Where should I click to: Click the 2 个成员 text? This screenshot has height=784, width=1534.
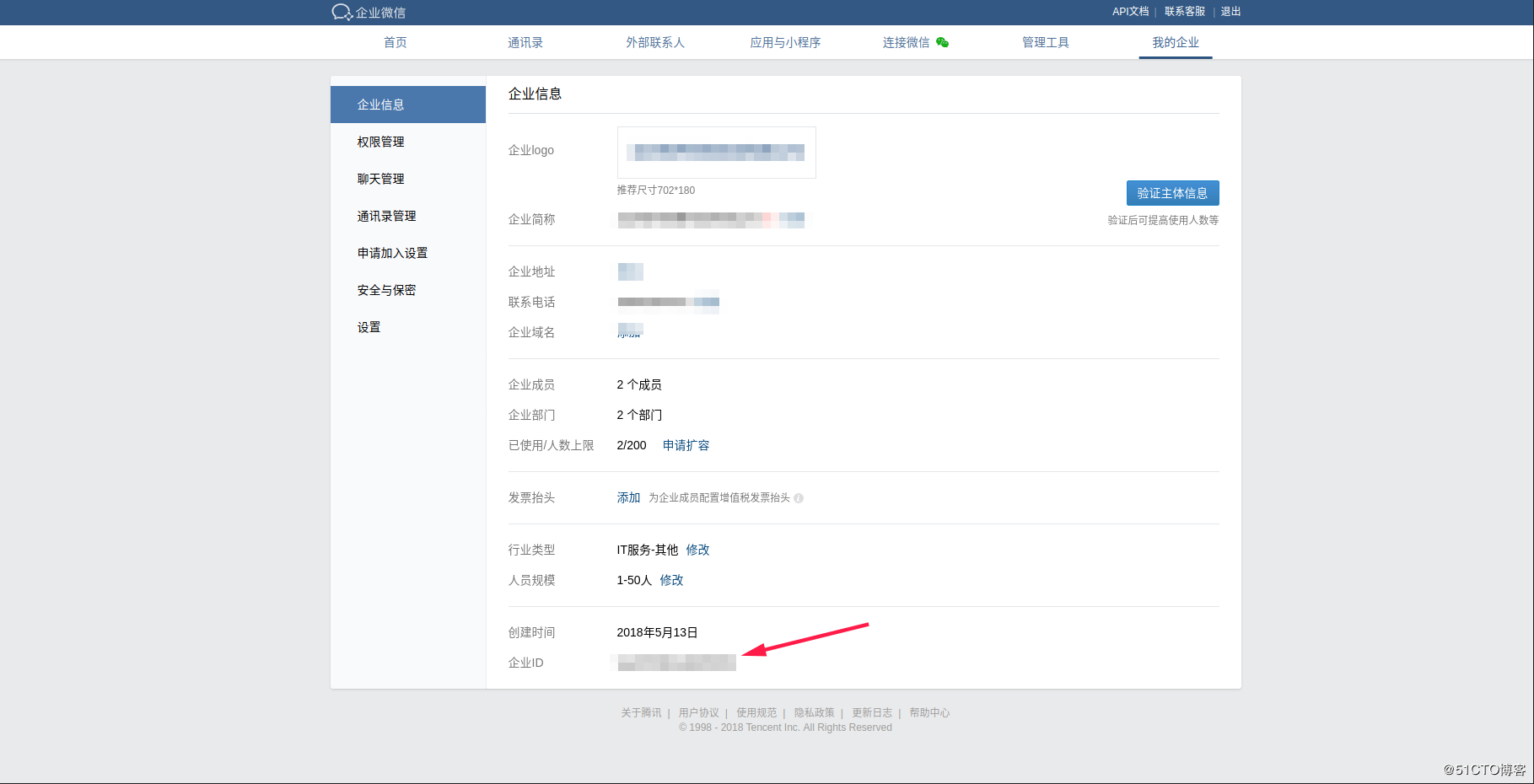point(639,384)
